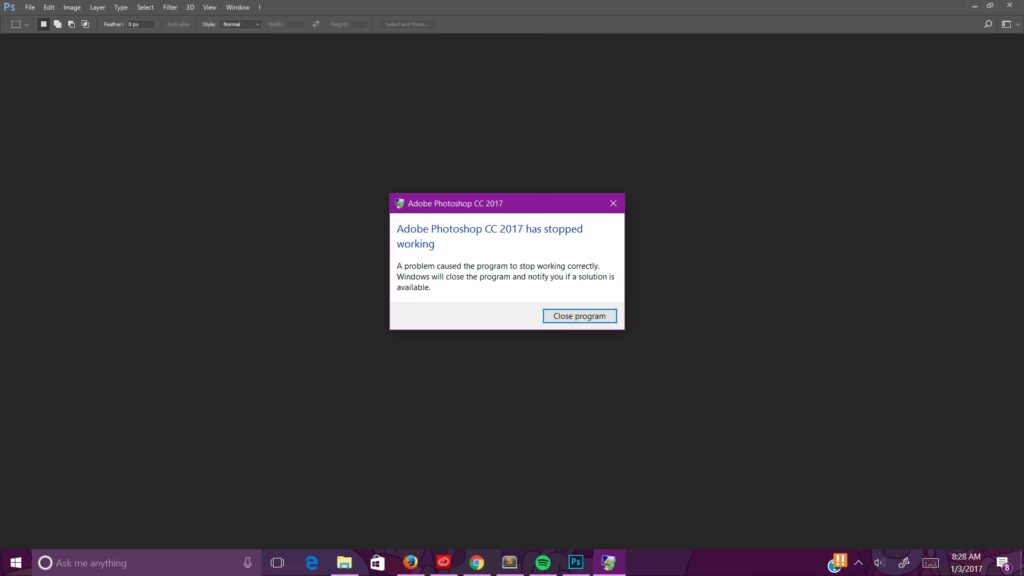Open the workspace switcher dropdown
This screenshot has width=1024, height=576.
pyautogui.click(x=1009, y=24)
